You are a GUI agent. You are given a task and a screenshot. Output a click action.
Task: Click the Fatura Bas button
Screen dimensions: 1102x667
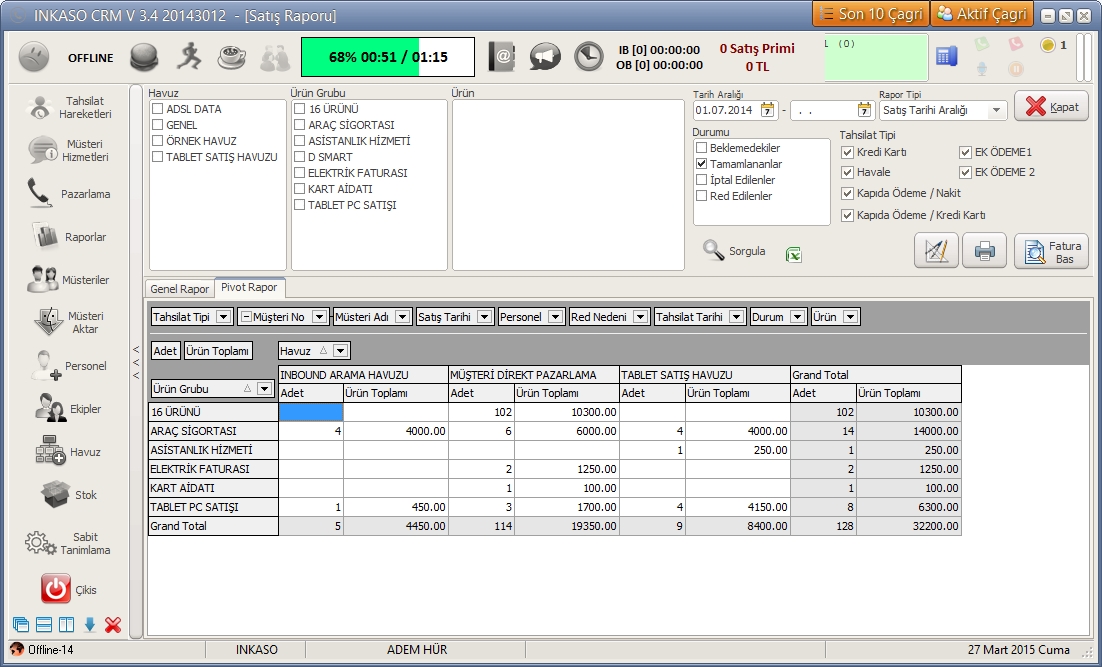pos(1051,252)
